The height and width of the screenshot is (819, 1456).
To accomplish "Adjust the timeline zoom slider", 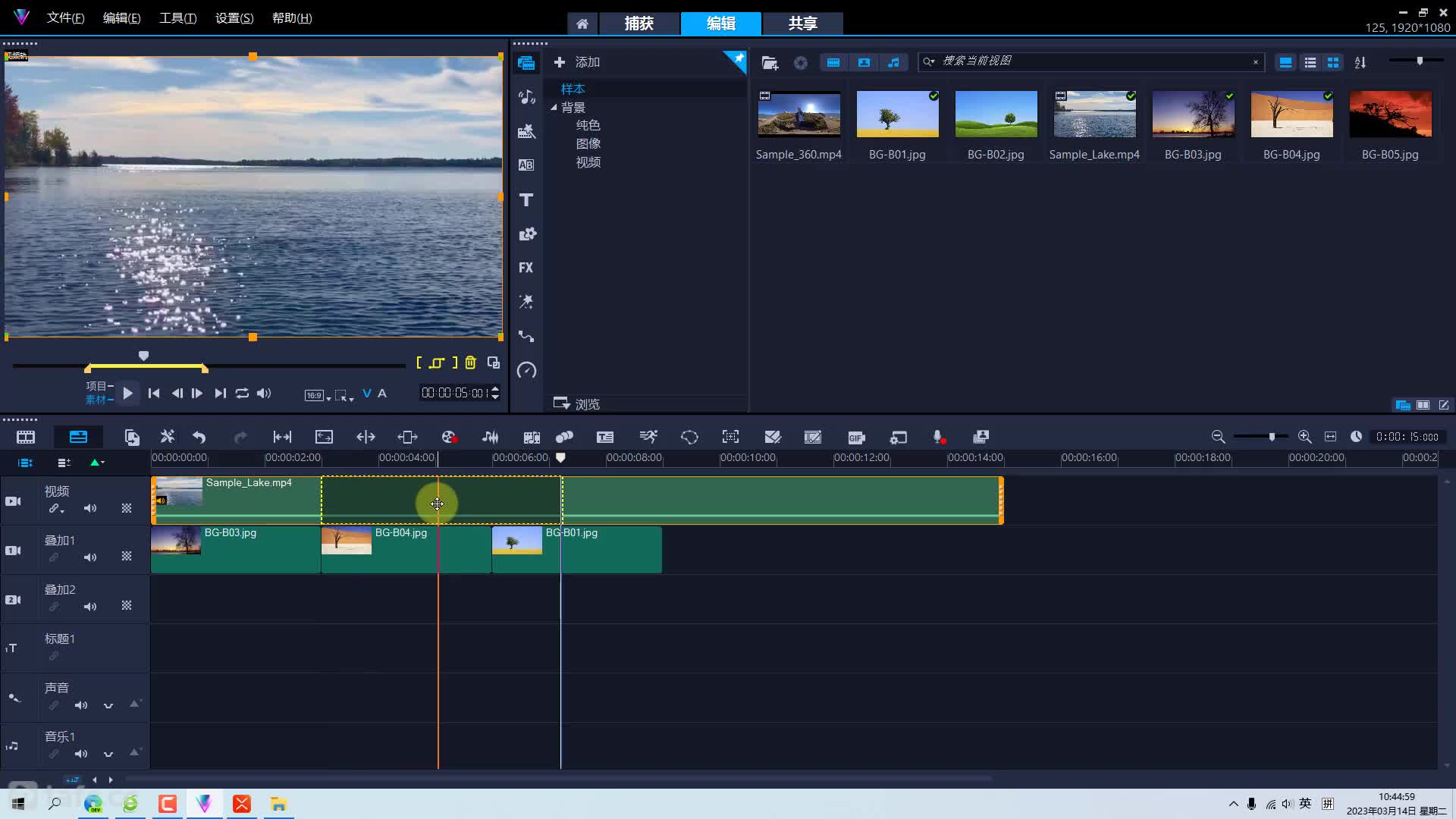I will point(1272,437).
